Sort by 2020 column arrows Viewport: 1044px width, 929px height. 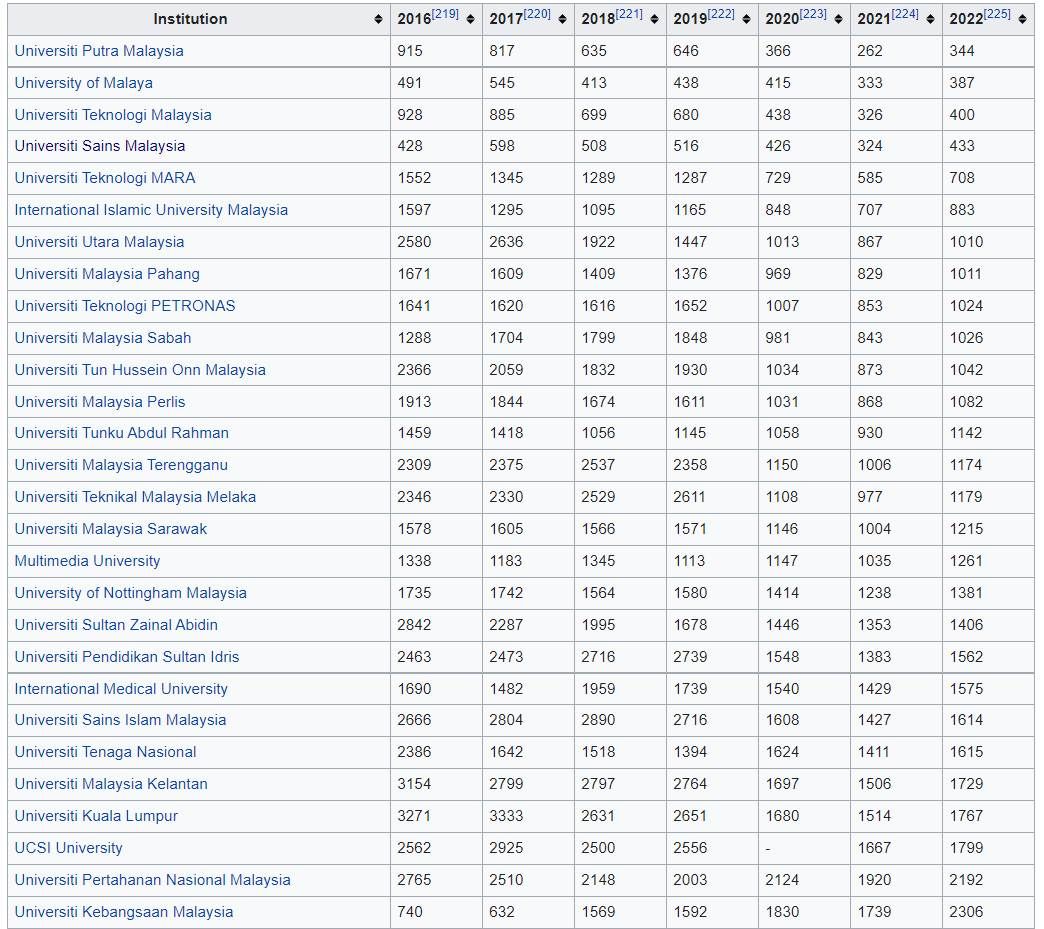coord(838,19)
